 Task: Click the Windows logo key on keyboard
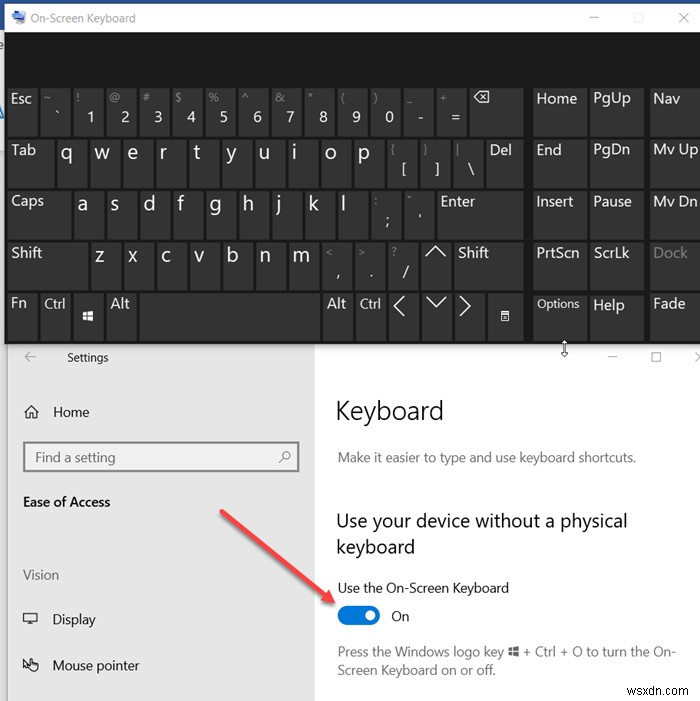(88, 316)
